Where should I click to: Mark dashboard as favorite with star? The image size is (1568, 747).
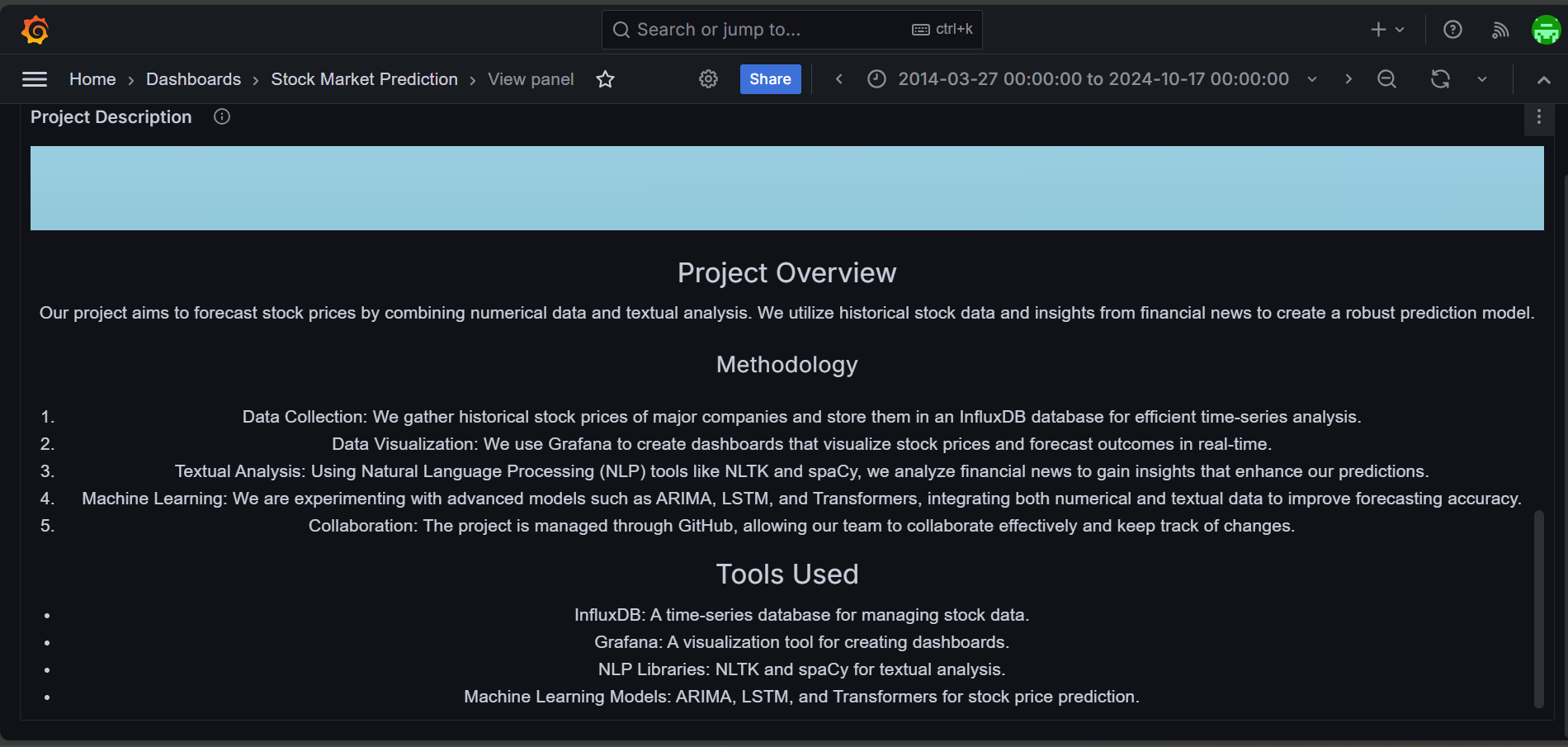click(605, 79)
